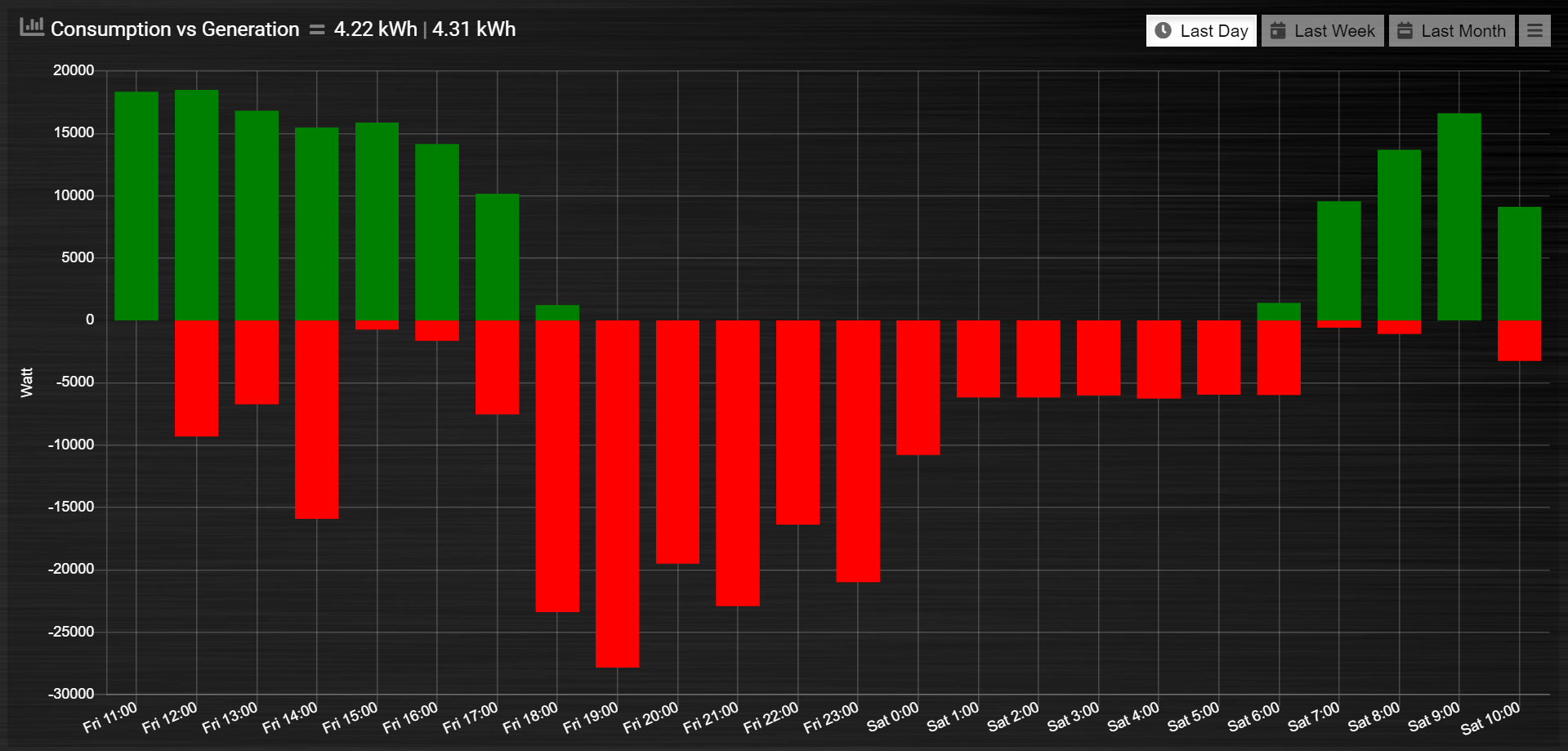Click the green bar at Fri 15:00
This screenshot has height=751, width=1568.
pyautogui.click(x=377, y=221)
